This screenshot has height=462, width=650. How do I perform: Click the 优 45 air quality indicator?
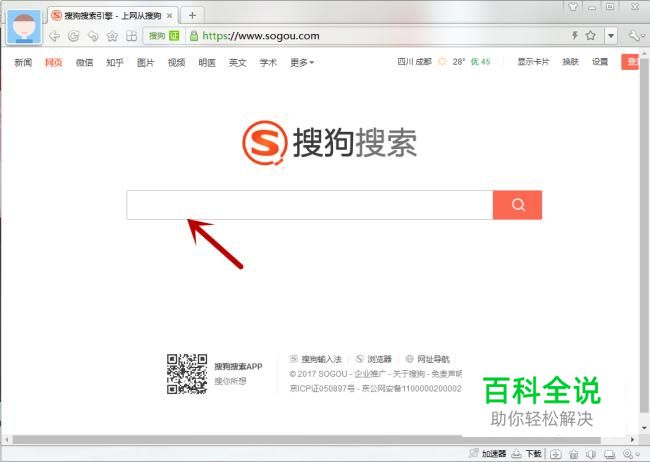(480, 62)
